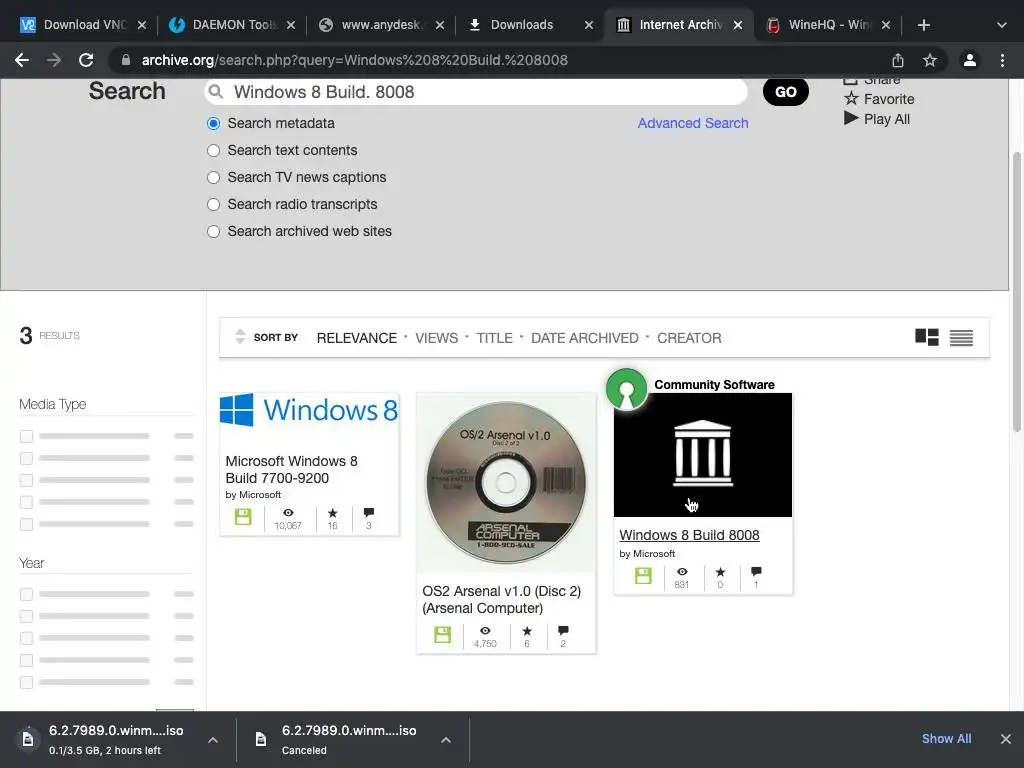1024x768 pixels.
Task: Close the downloads bar
Action: (x=1006, y=739)
